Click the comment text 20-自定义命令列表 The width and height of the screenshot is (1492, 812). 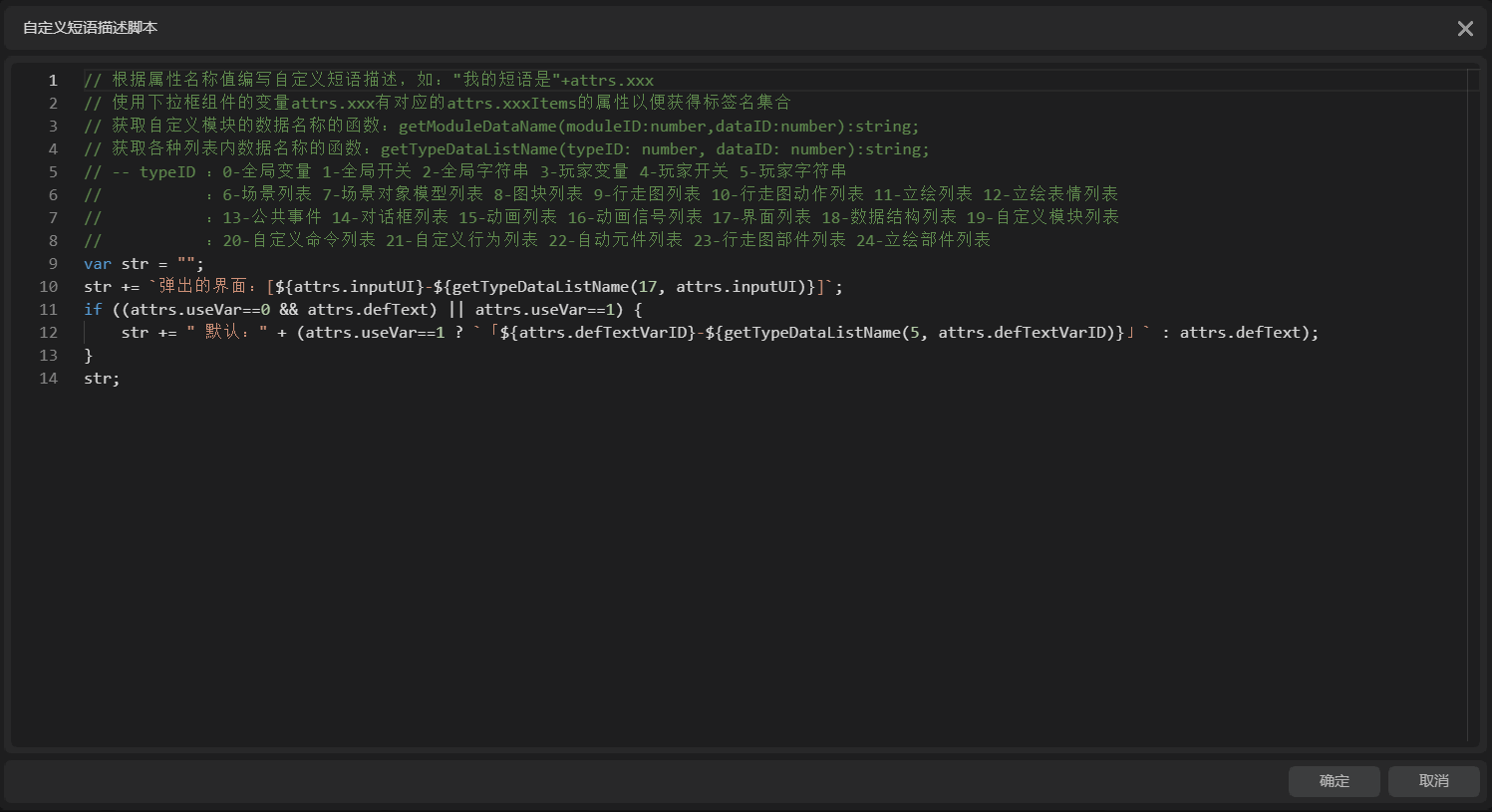(x=299, y=240)
